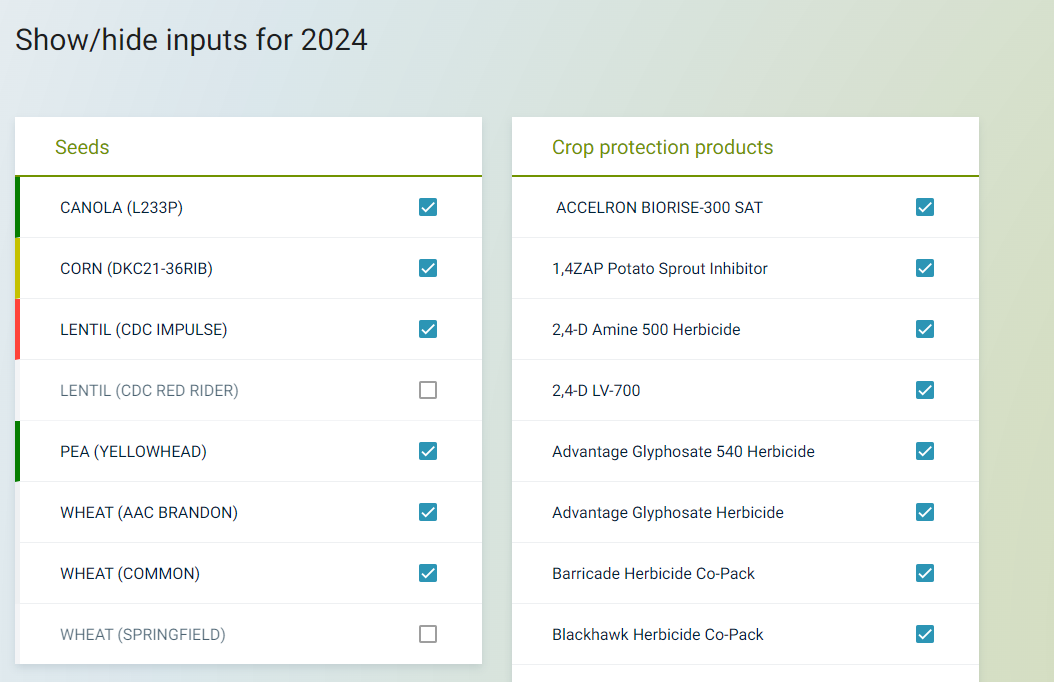
Task: Click the Seeds panel heading
Action: pyautogui.click(x=82, y=147)
